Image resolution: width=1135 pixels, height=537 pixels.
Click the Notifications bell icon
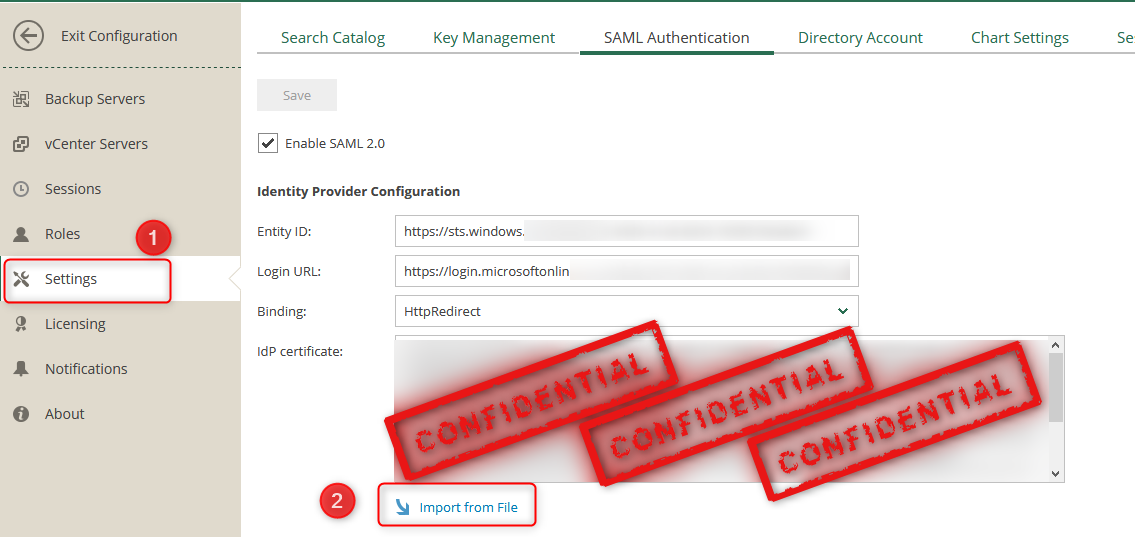tap(21, 369)
